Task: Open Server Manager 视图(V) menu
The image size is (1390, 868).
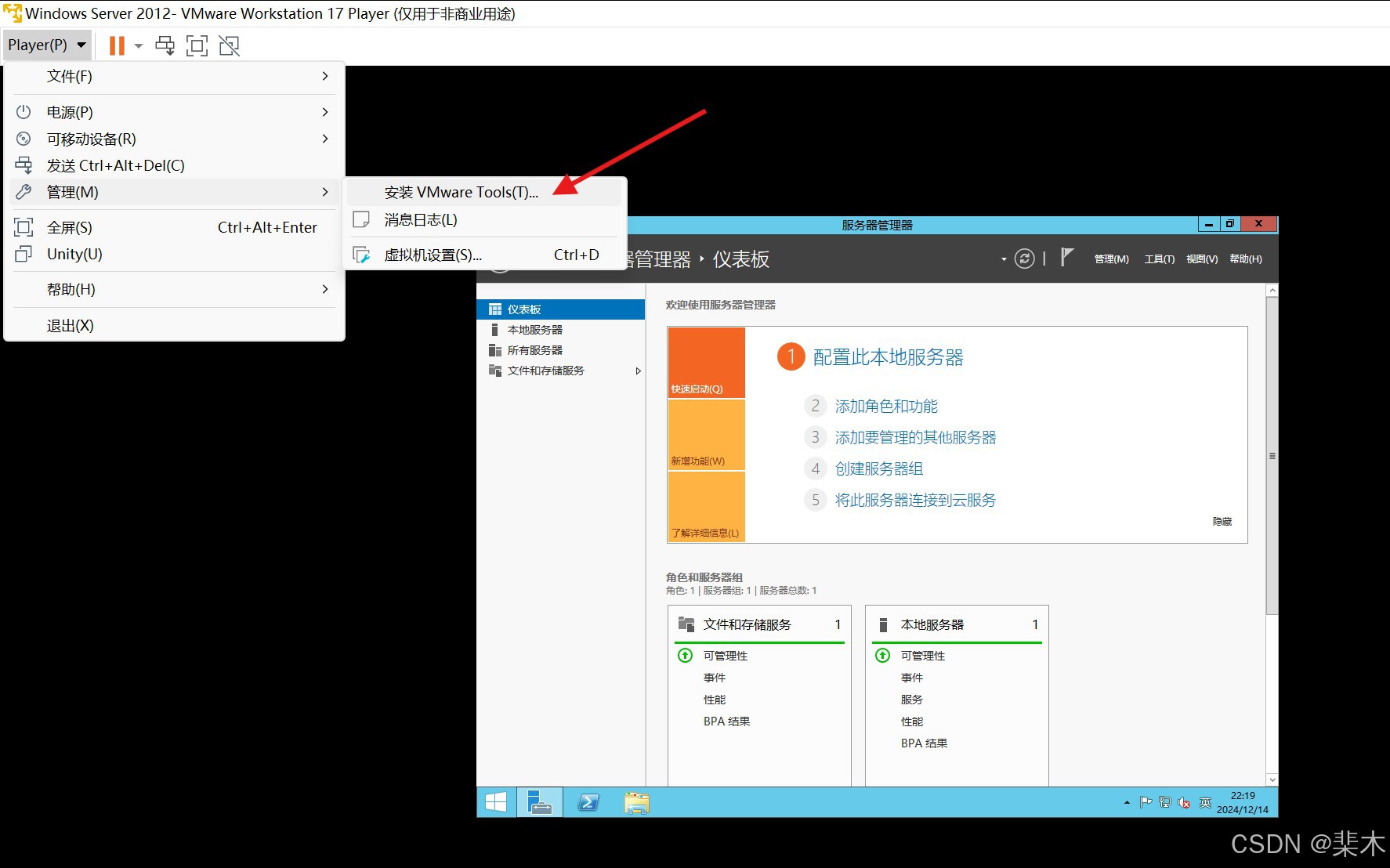Action: [1202, 259]
